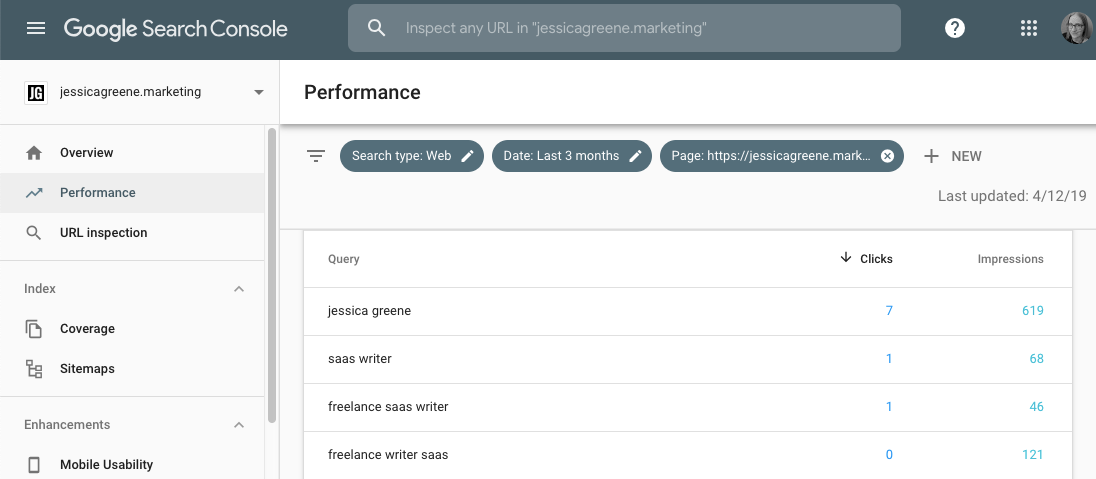Click the Page filter chip text
1096x479 pixels.
coord(771,156)
